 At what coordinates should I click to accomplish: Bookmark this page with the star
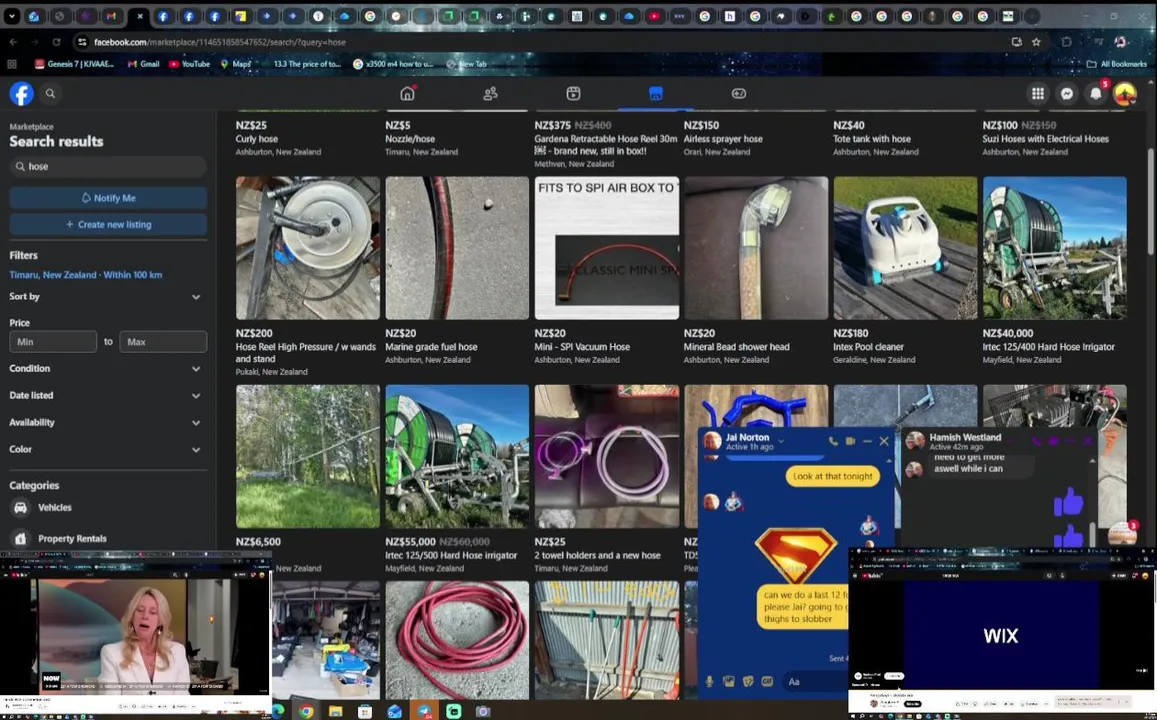coord(1036,42)
